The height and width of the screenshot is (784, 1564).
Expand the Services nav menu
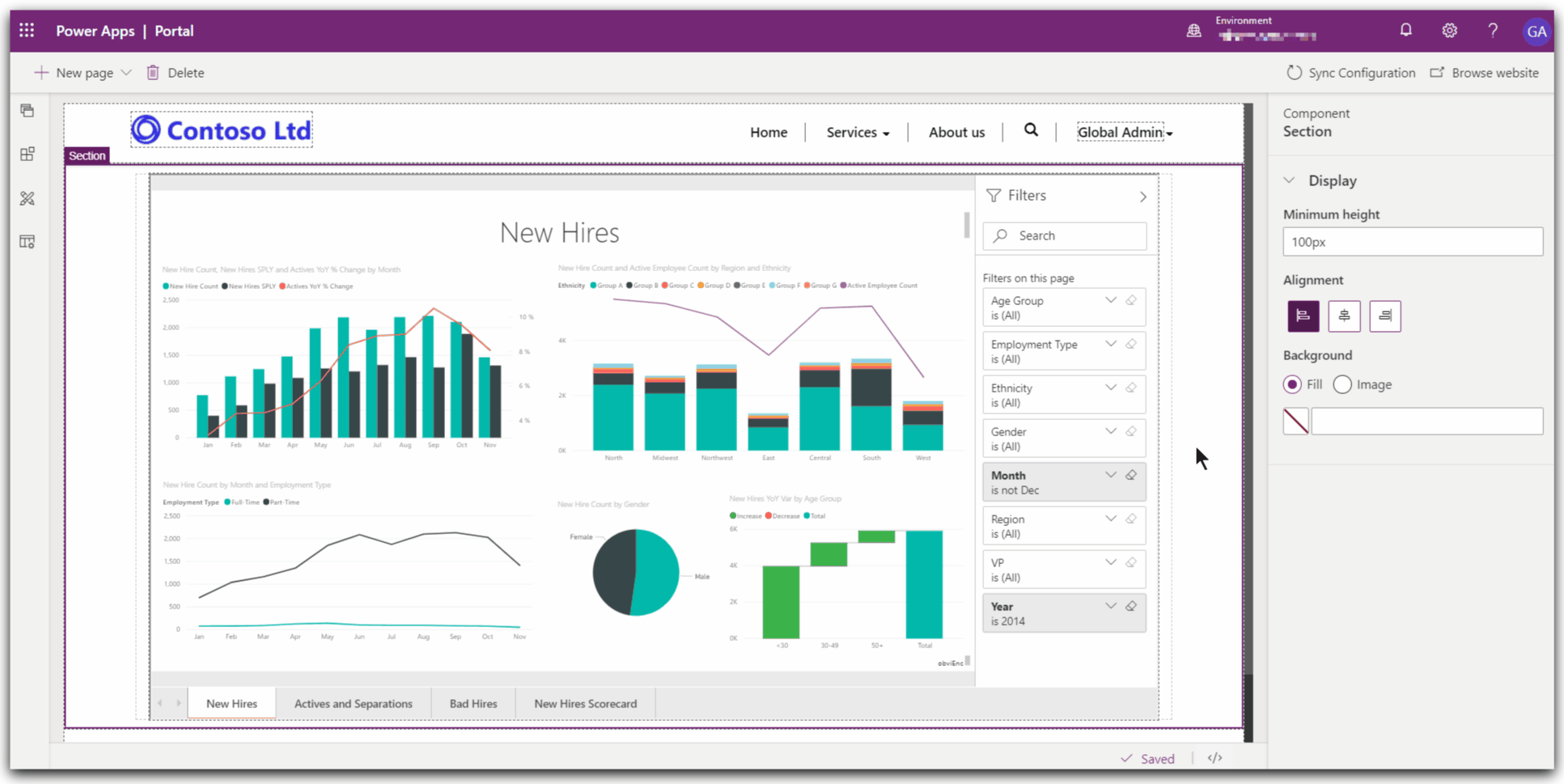tap(858, 132)
